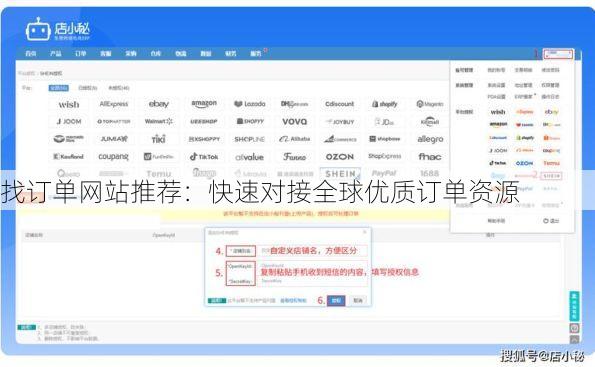Click amazon logo in the account dropdown panel
The height and width of the screenshot is (367, 595).
(x=498, y=124)
